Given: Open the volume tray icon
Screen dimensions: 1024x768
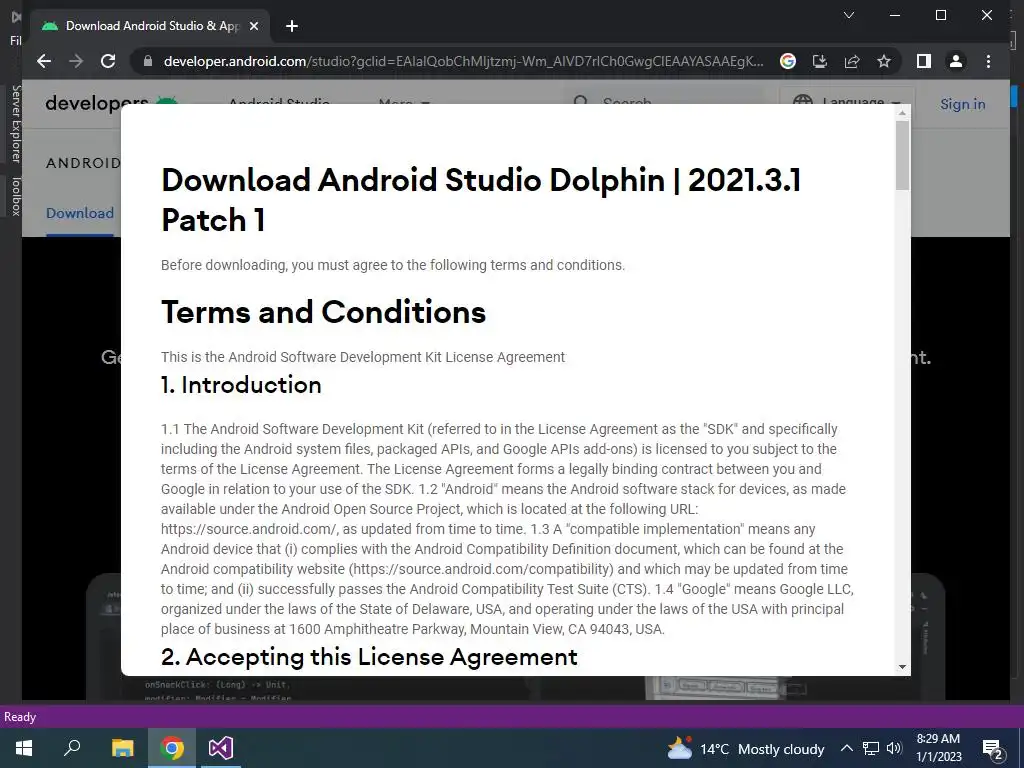Looking at the screenshot, I should pyautogui.click(x=894, y=748).
